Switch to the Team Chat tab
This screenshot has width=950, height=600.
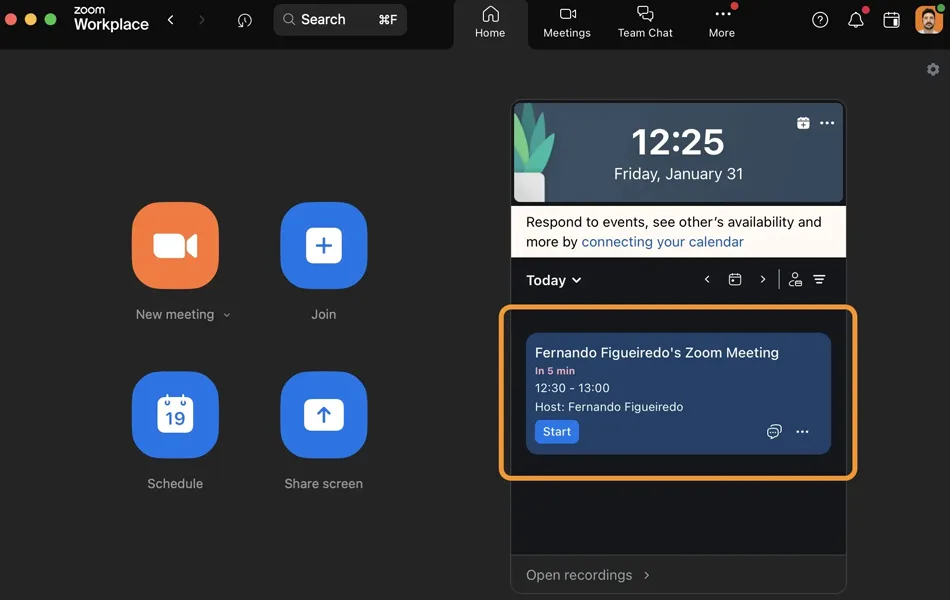(x=645, y=23)
